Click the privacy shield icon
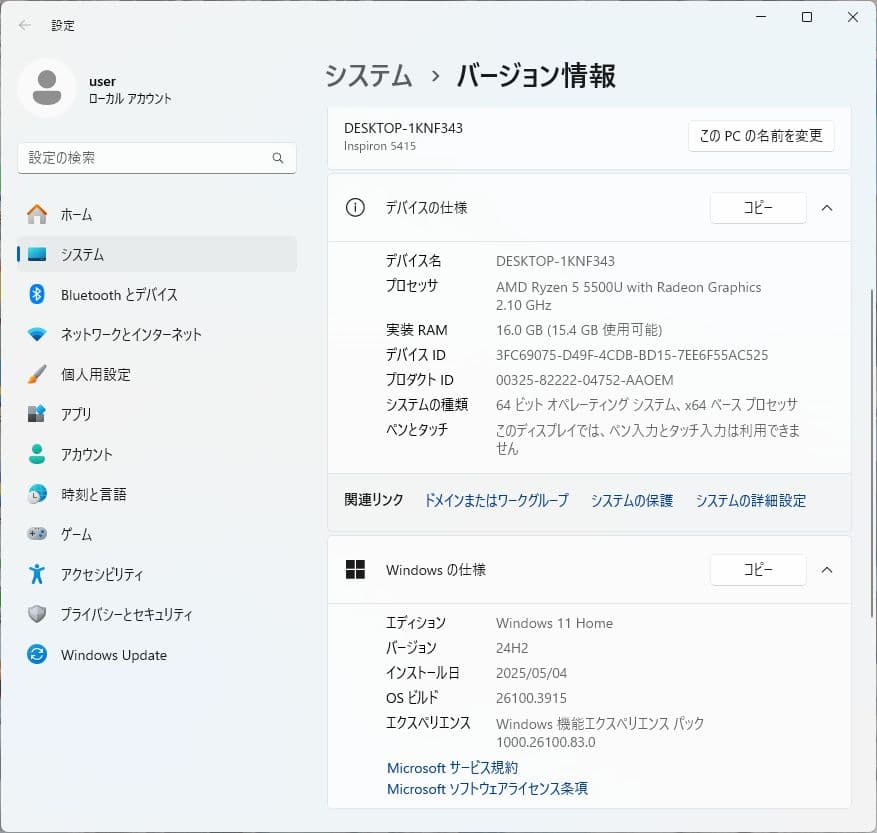 point(37,614)
